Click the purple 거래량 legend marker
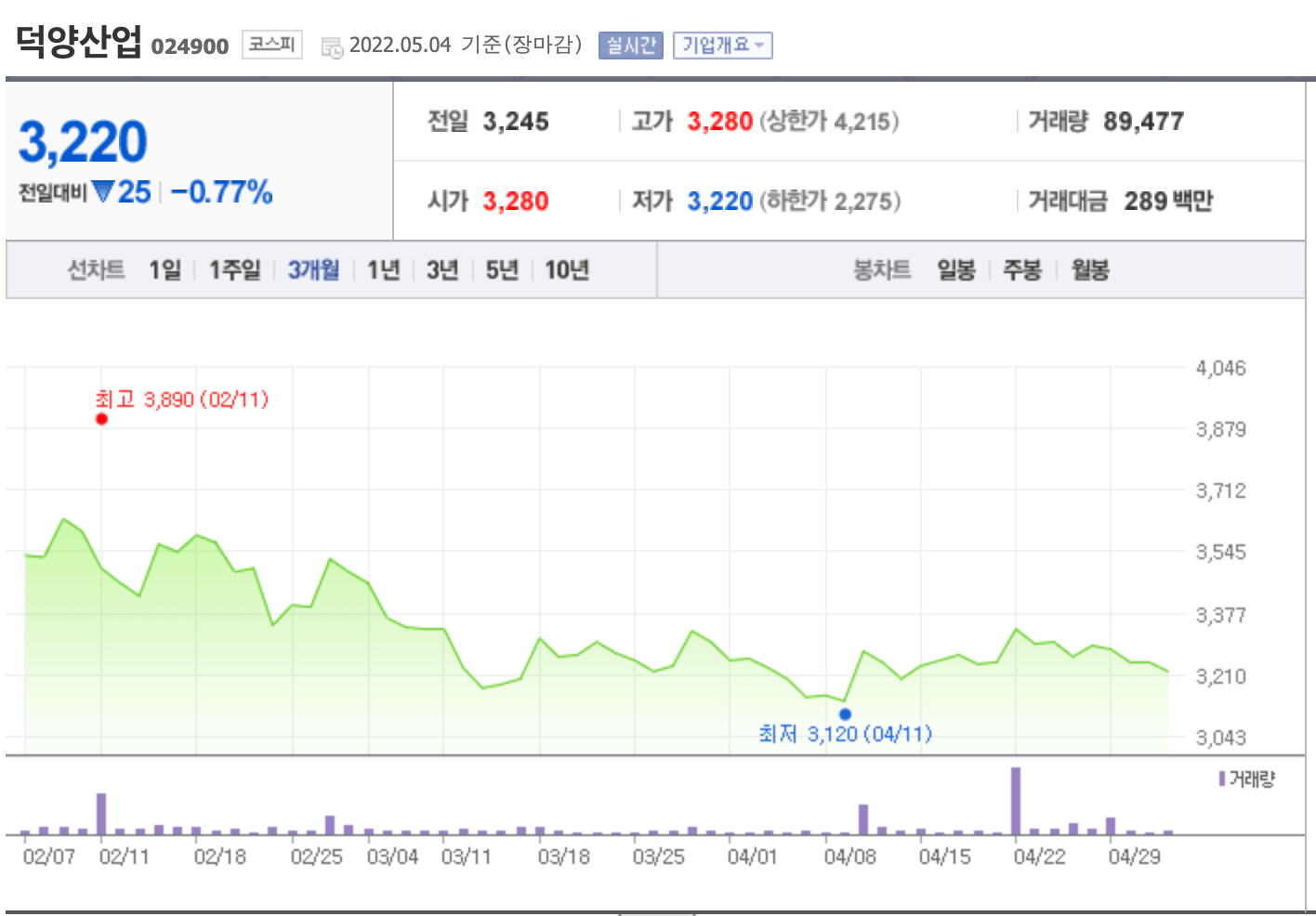 (x=1222, y=779)
